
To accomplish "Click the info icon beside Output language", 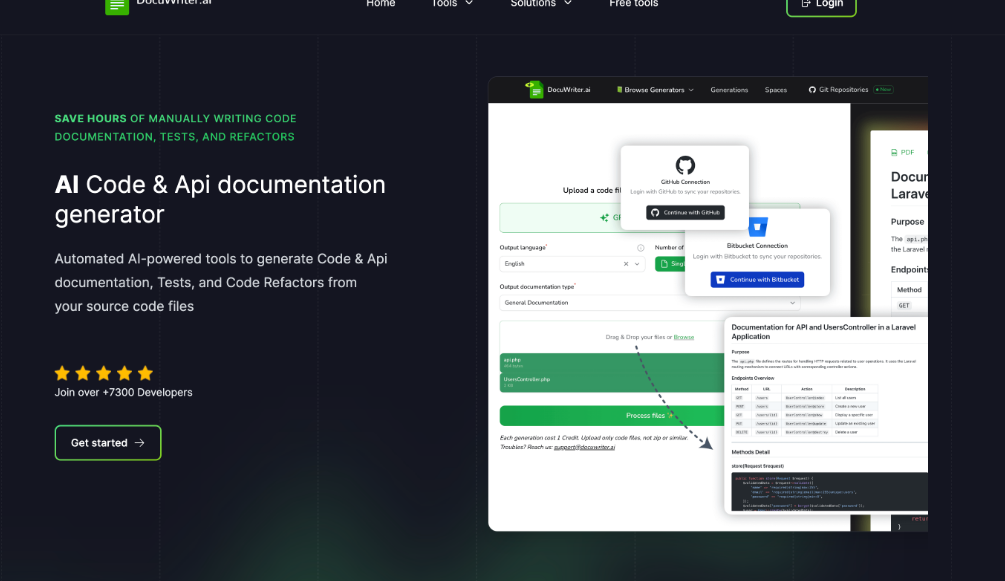I will (640, 248).
